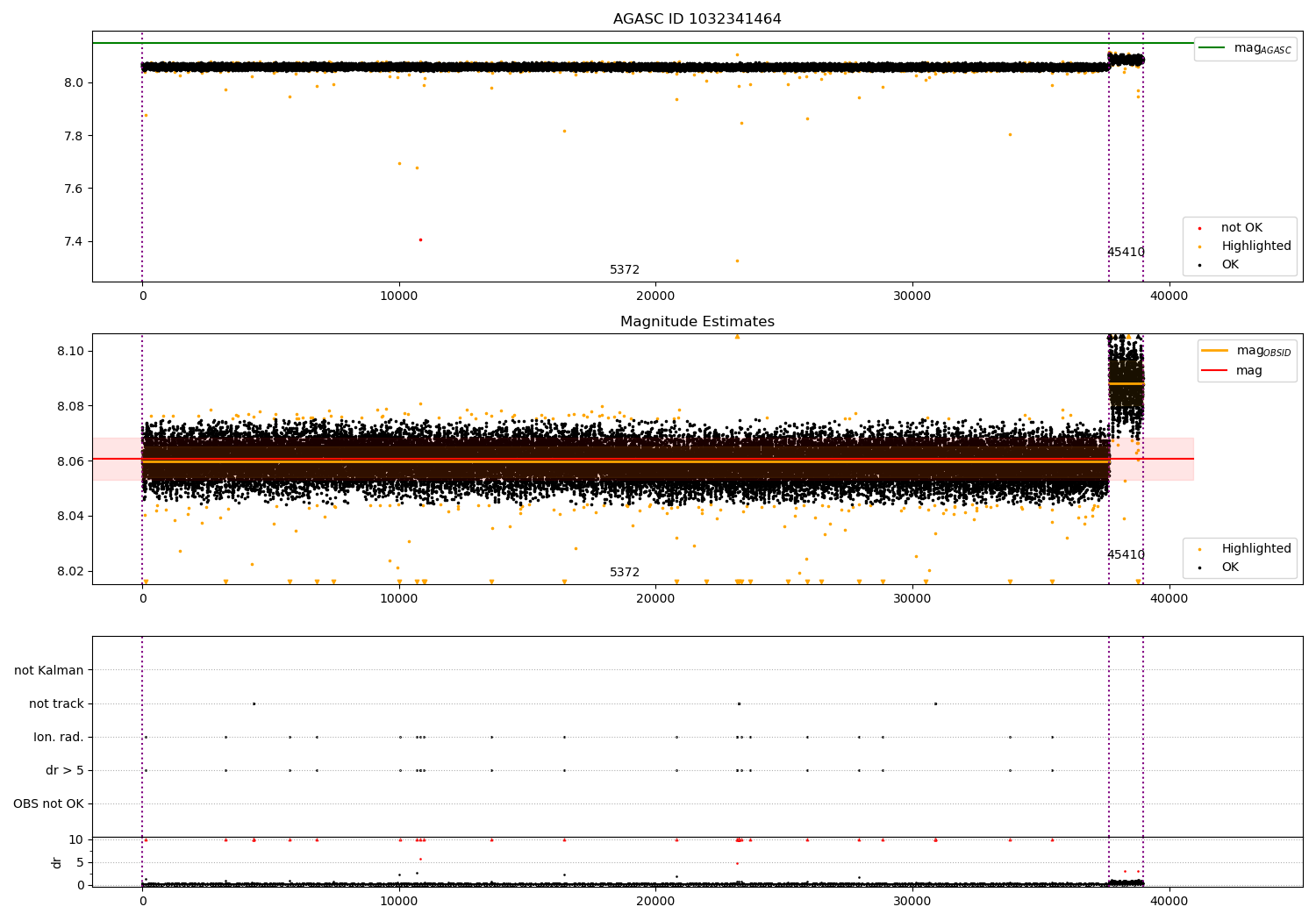The width and height of the screenshot is (1316, 921).
Task: Click the 7.4 y-axis tick label
Action: click(x=73, y=241)
